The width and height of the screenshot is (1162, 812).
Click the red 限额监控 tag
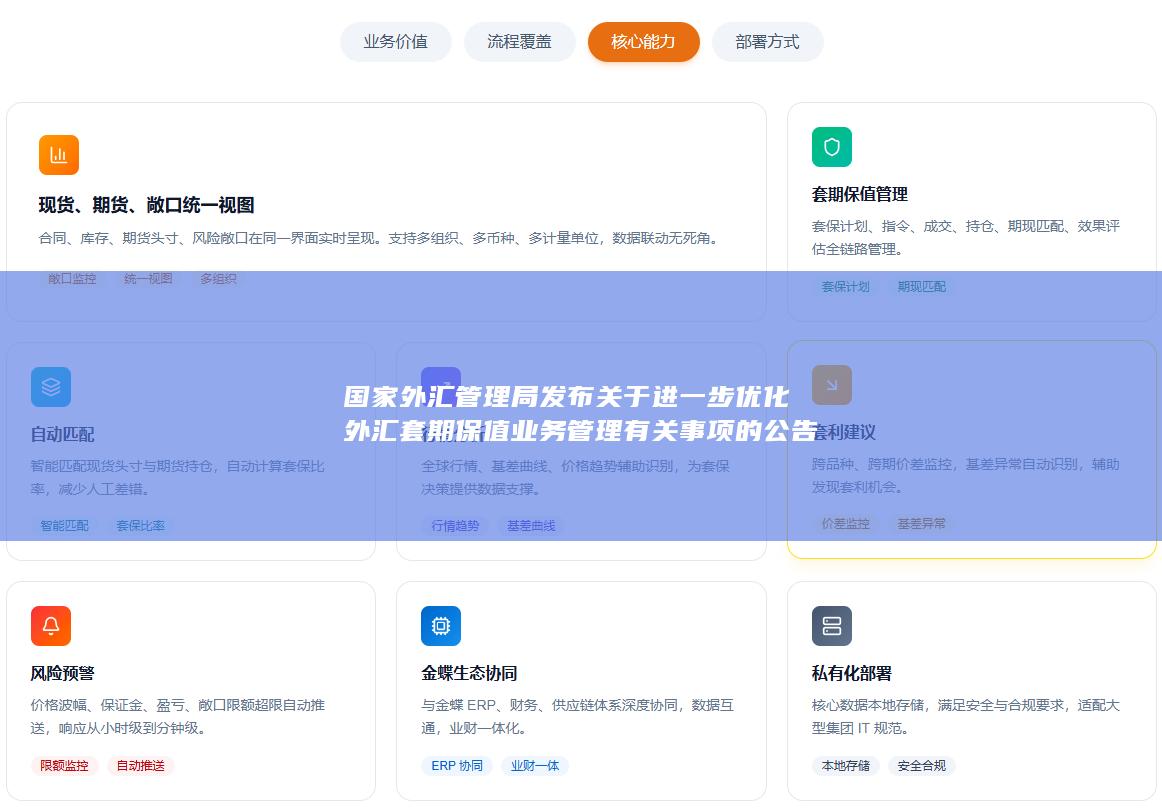coord(64,766)
